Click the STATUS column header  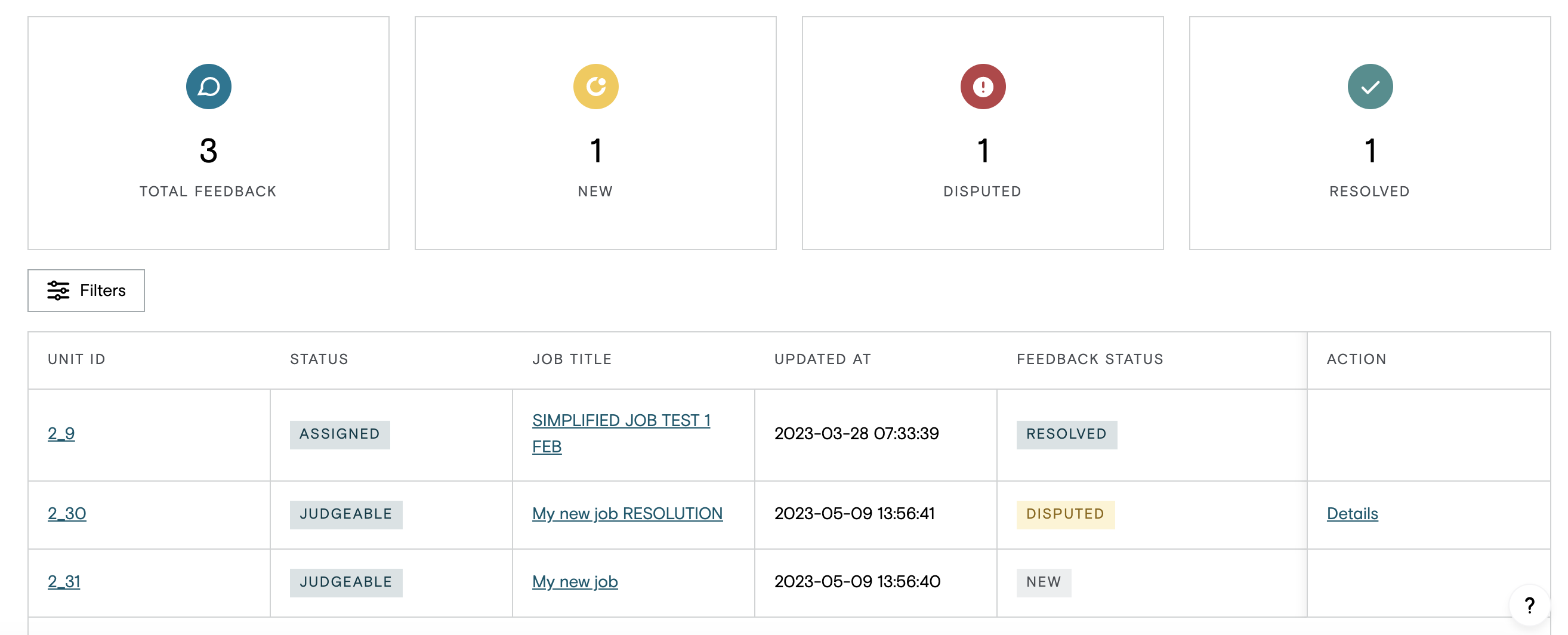(x=319, y=359)
